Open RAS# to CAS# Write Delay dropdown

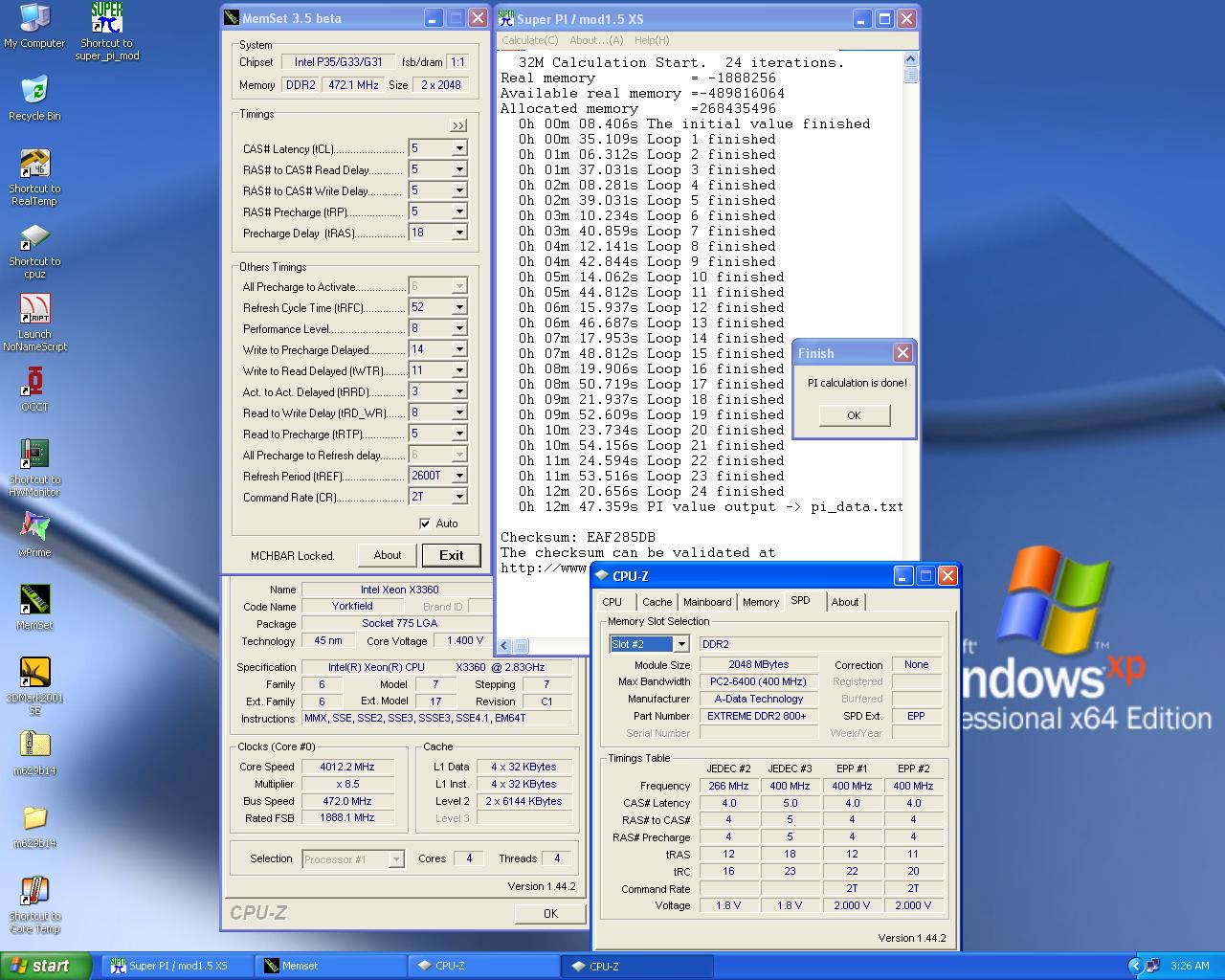[459, 190]
